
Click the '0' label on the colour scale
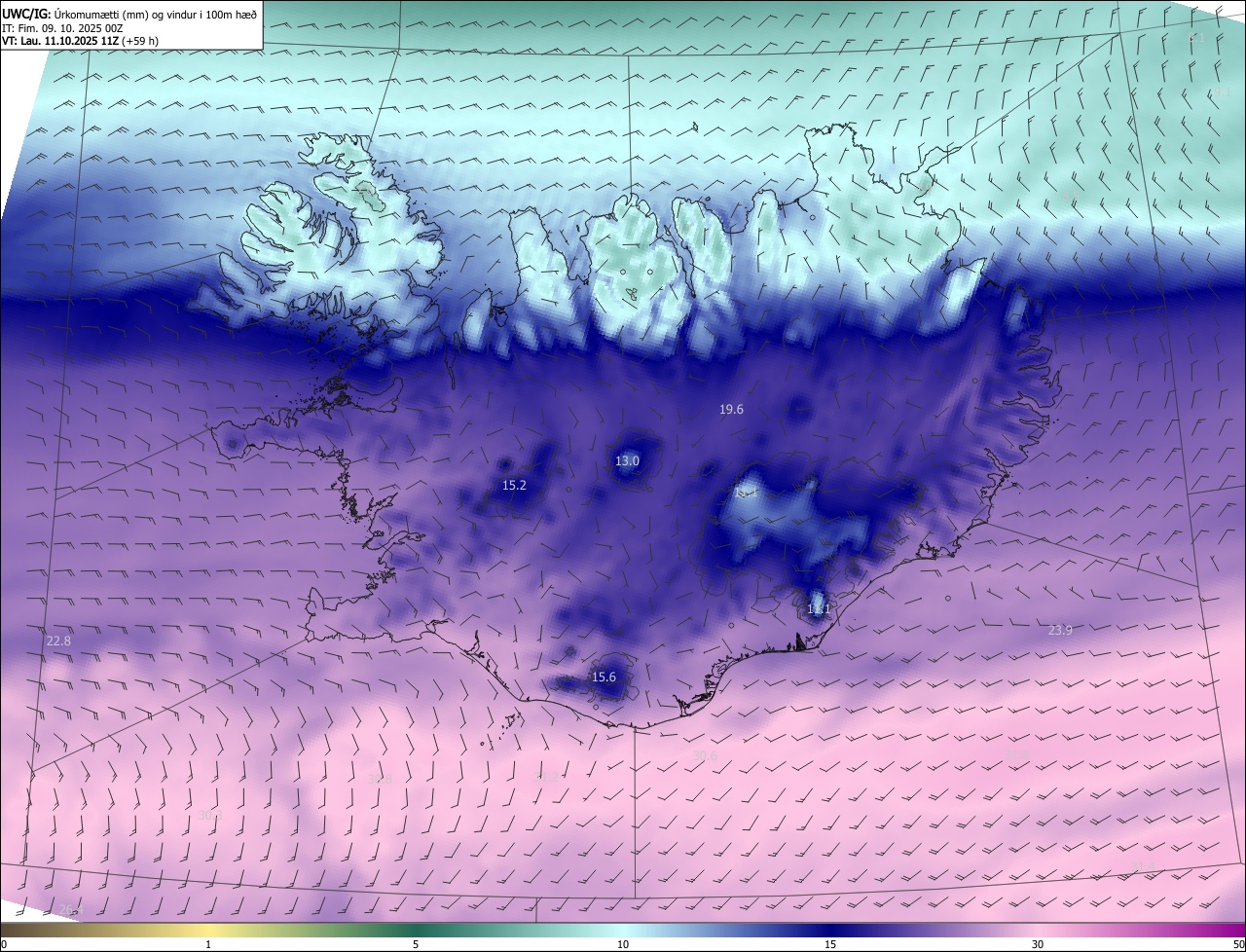(4, 944)
